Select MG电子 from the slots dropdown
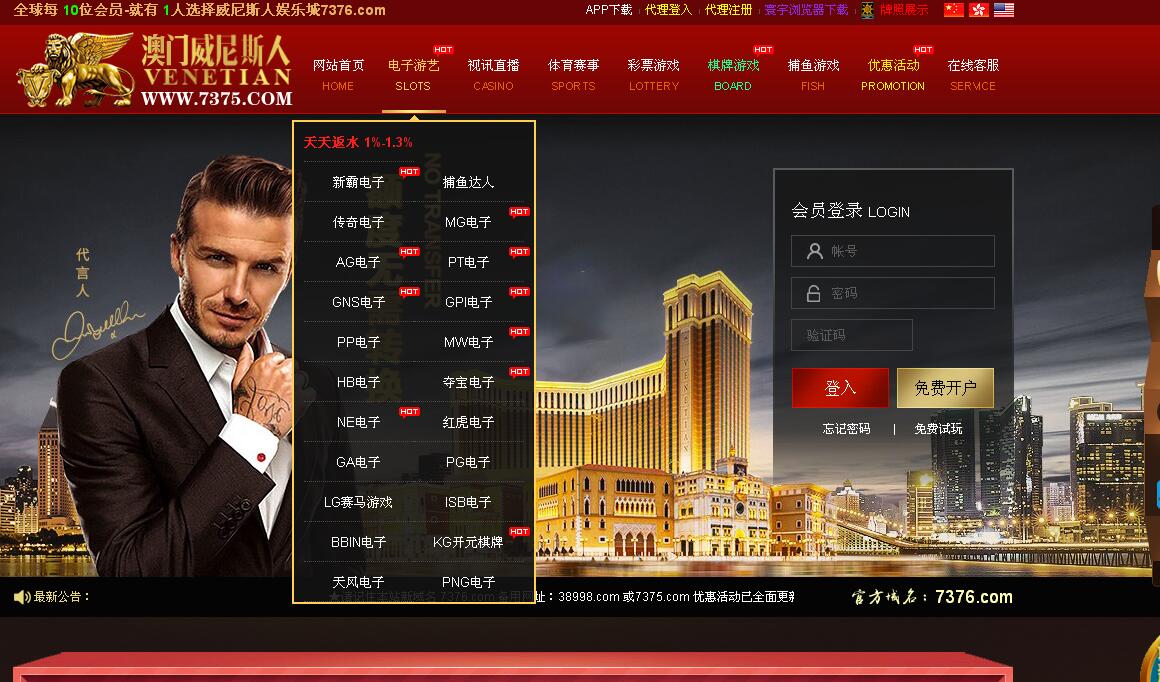Screen dimensions: 1160x682 point(468,222)
